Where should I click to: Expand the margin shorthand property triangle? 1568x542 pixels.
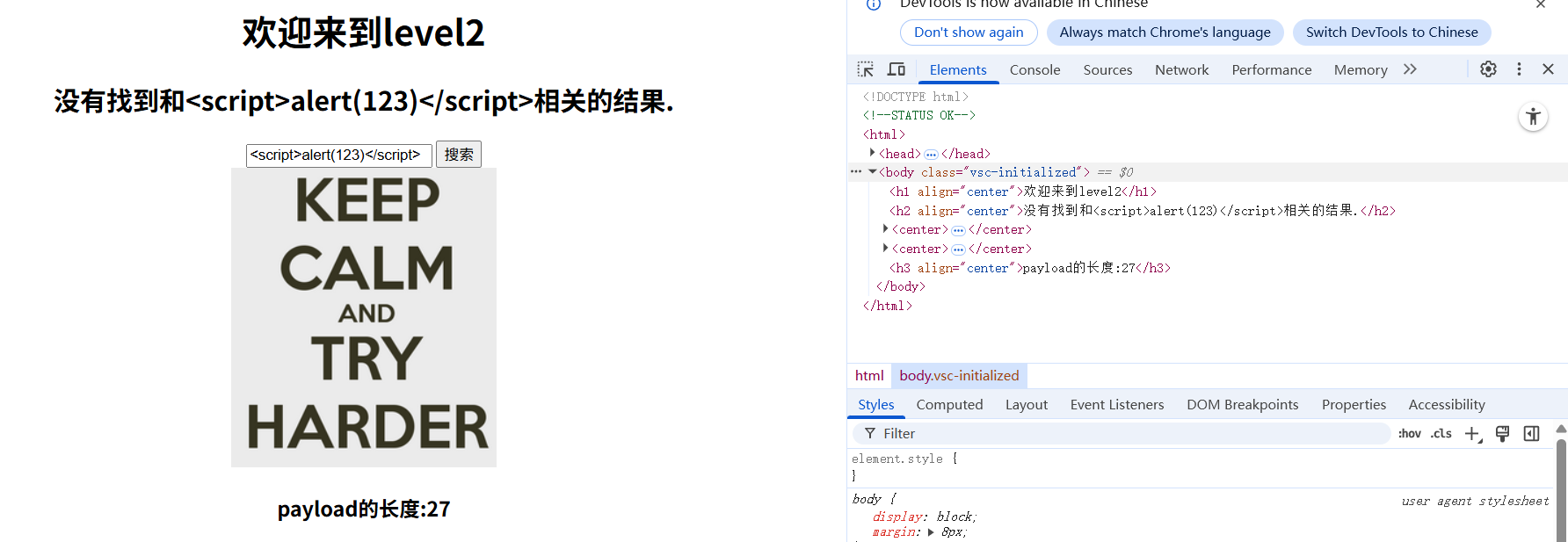(931, 532)
